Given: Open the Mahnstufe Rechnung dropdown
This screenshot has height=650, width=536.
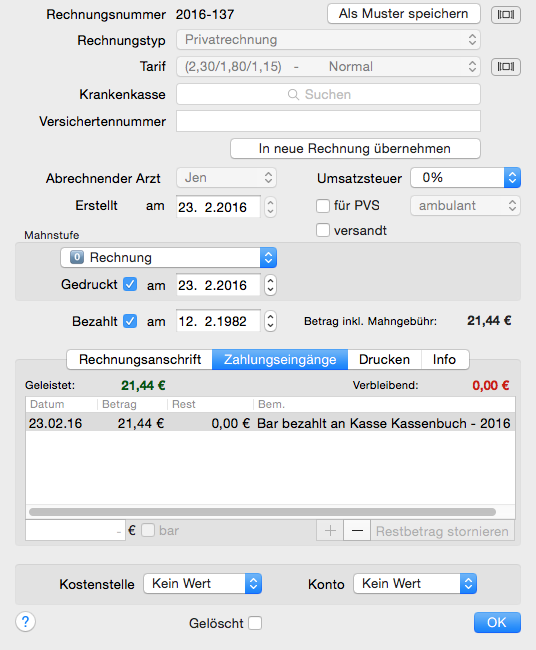Looking at the screenshot, I should 168,257.
